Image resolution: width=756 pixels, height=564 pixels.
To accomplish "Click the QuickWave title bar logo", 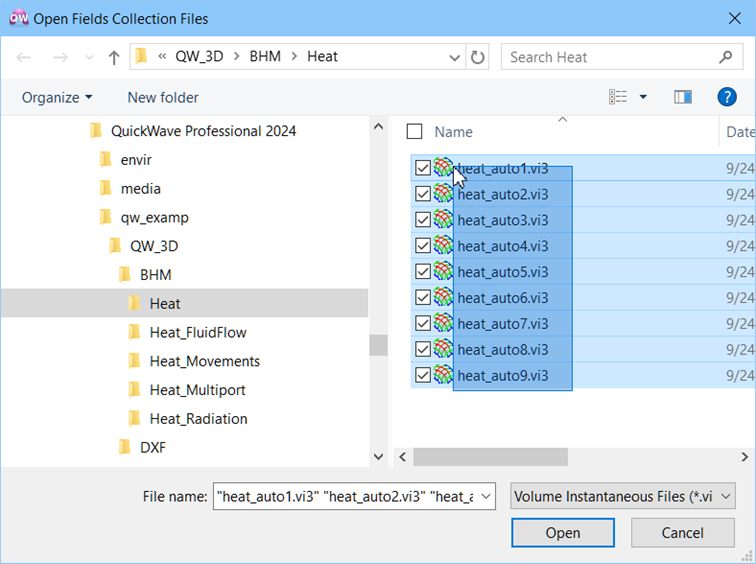I will point(19,18).
